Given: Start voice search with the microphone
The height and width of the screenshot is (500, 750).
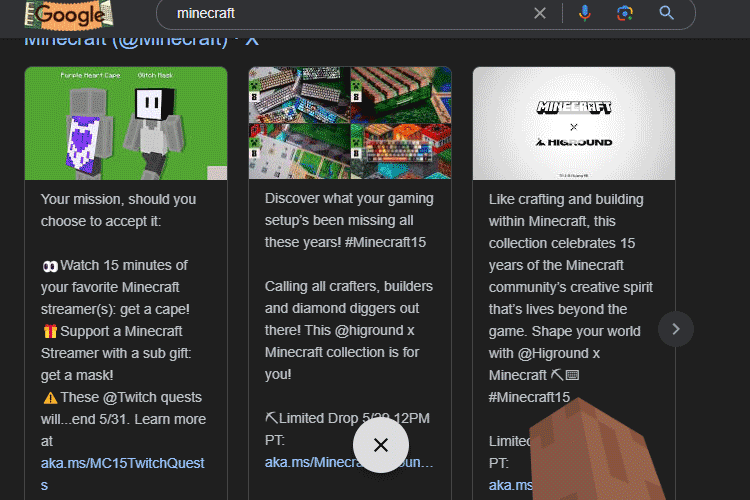Looking at the screenshot, I should click(x=584, y=13).
